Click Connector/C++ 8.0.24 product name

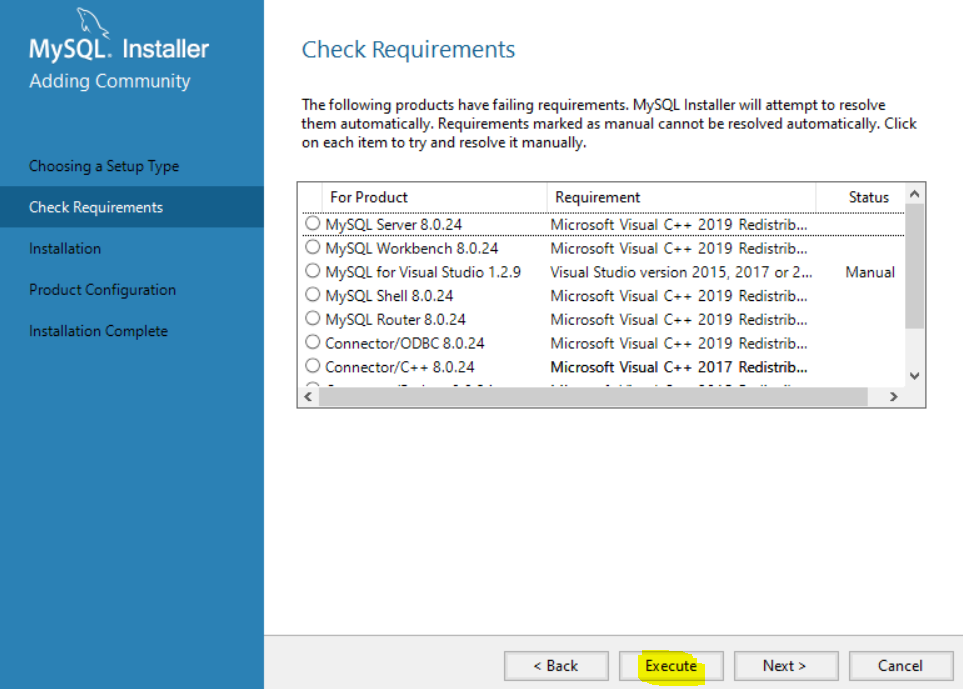[400, 367]
